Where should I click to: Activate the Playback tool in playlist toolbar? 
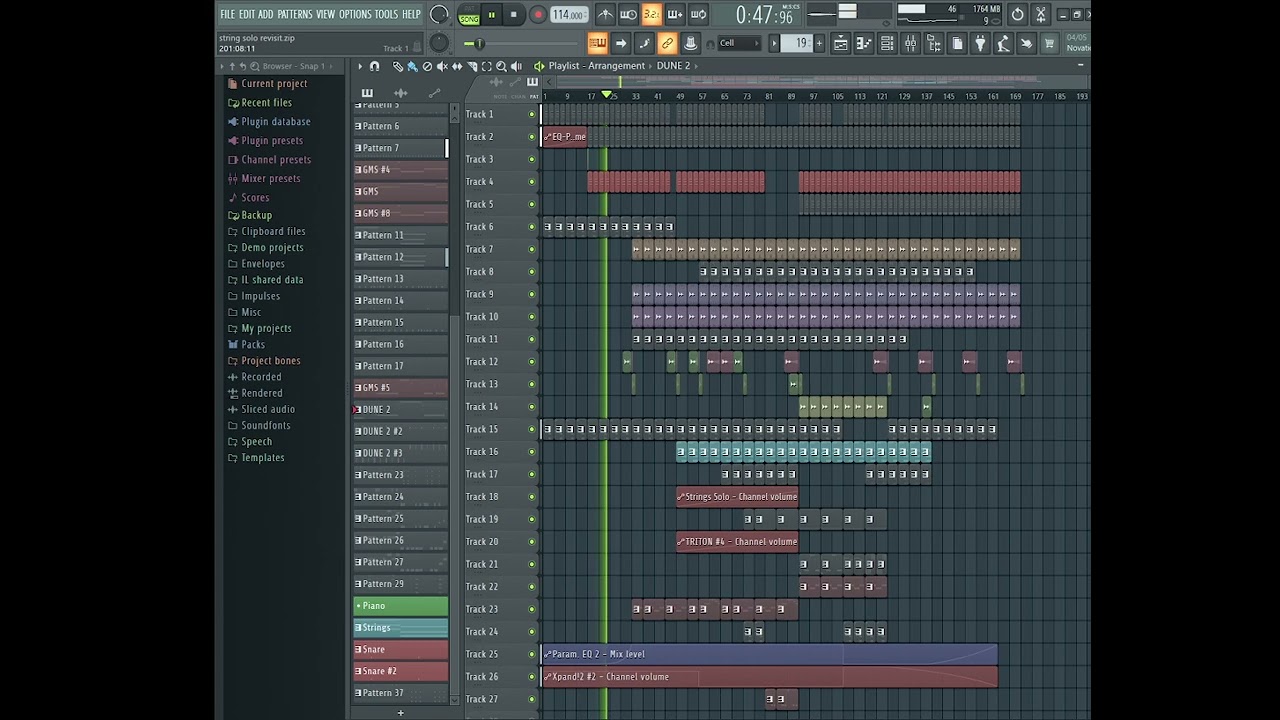tap(516, 66)
